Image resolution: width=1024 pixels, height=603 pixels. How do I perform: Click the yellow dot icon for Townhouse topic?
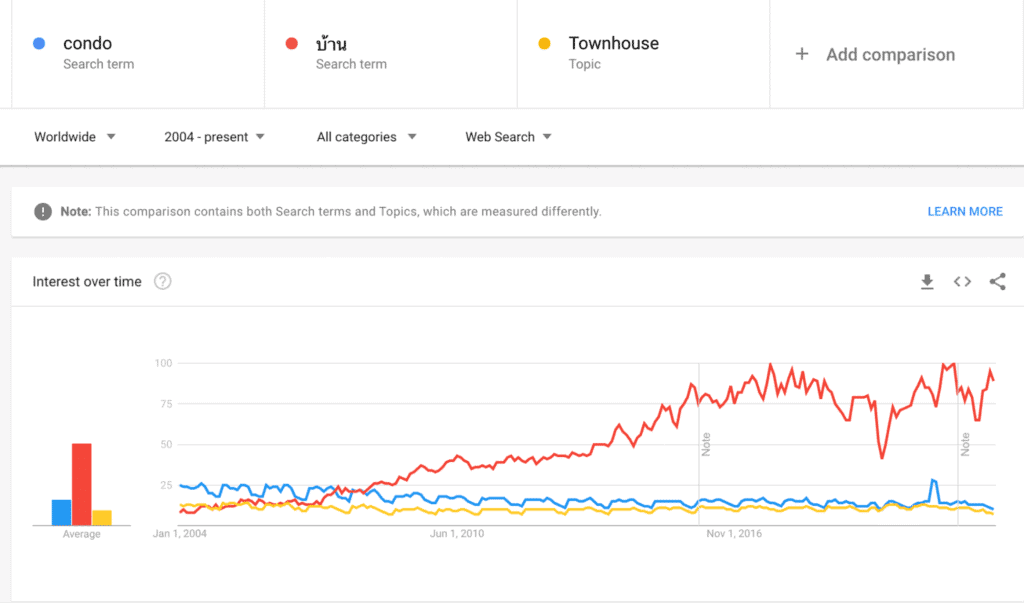coord(545,43)
